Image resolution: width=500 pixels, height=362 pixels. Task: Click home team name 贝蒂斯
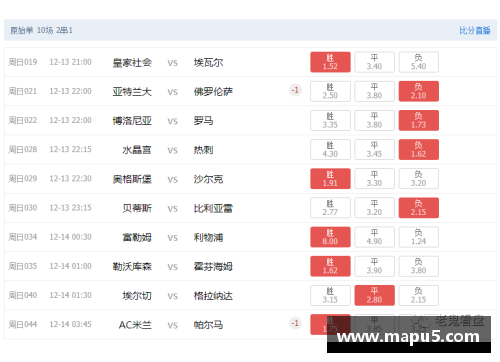click(137, 208)
